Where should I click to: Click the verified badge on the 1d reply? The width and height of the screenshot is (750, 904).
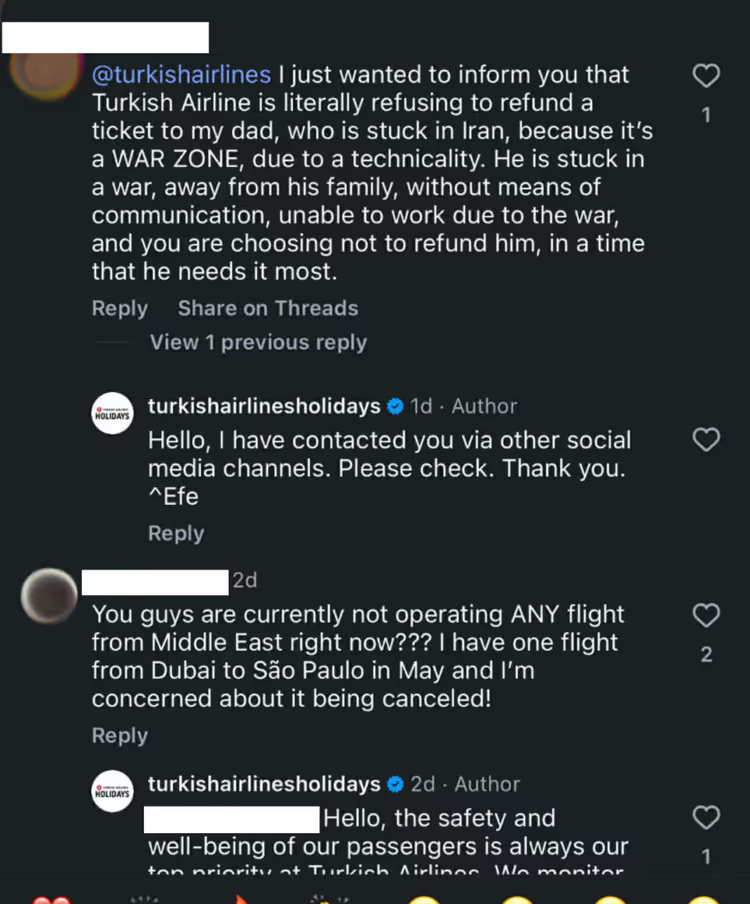pos(395,406)
